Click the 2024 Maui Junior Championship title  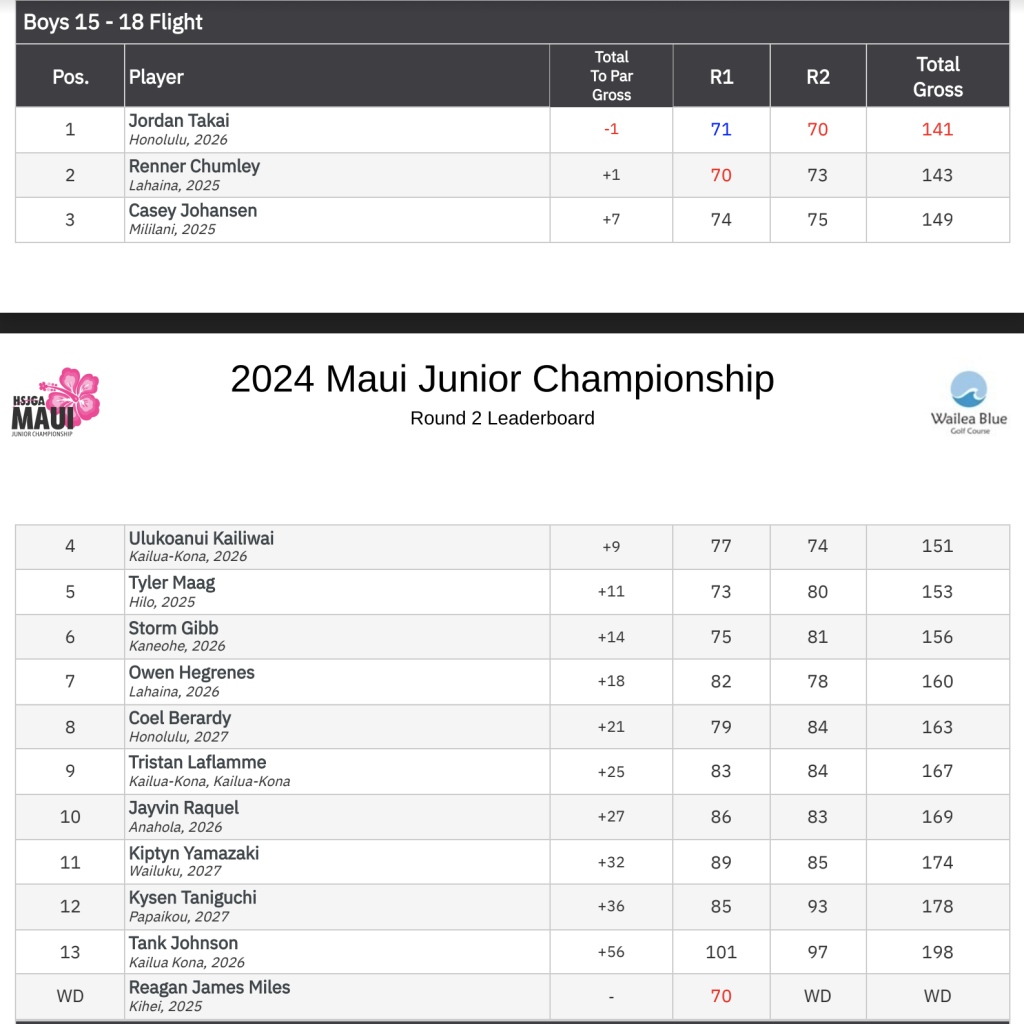coord(502,379)
